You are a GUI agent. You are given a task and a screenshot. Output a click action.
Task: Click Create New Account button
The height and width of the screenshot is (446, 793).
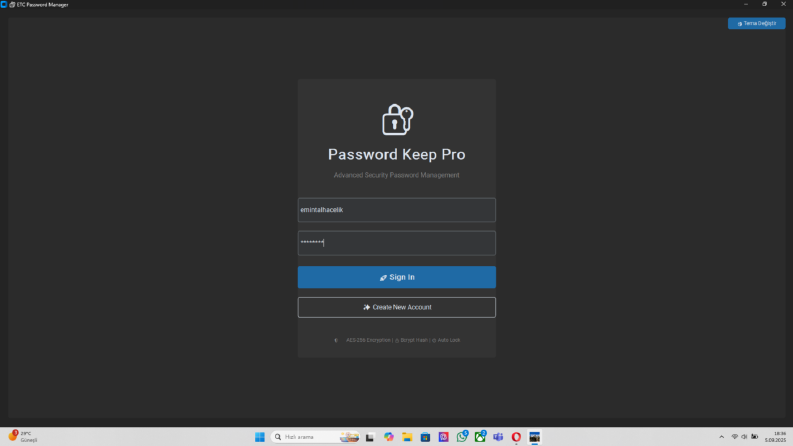pyautogui.click(x=396, y=307)
